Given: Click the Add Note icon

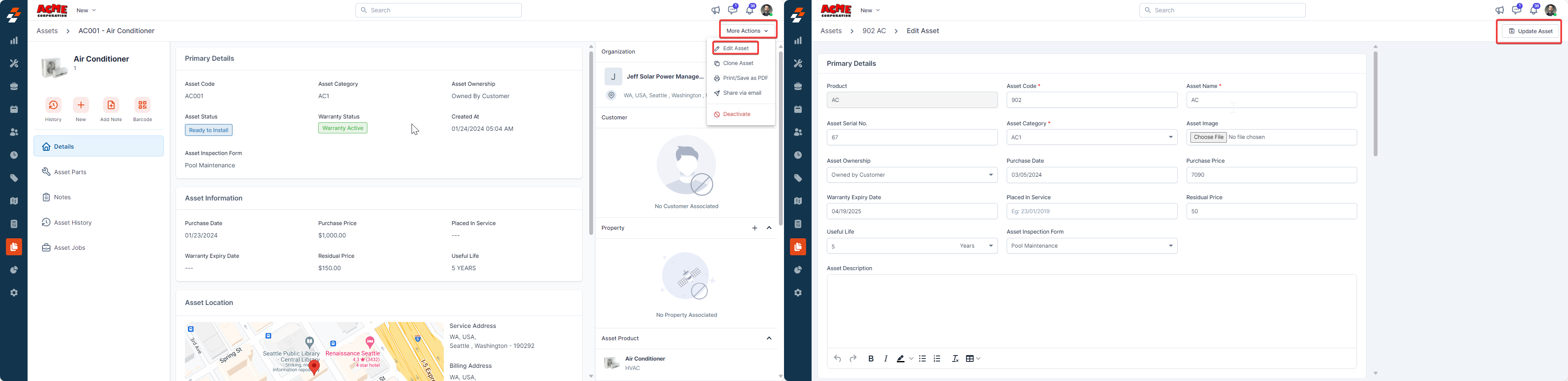Looking at the screenshot, I should click(x=111, y=105).
